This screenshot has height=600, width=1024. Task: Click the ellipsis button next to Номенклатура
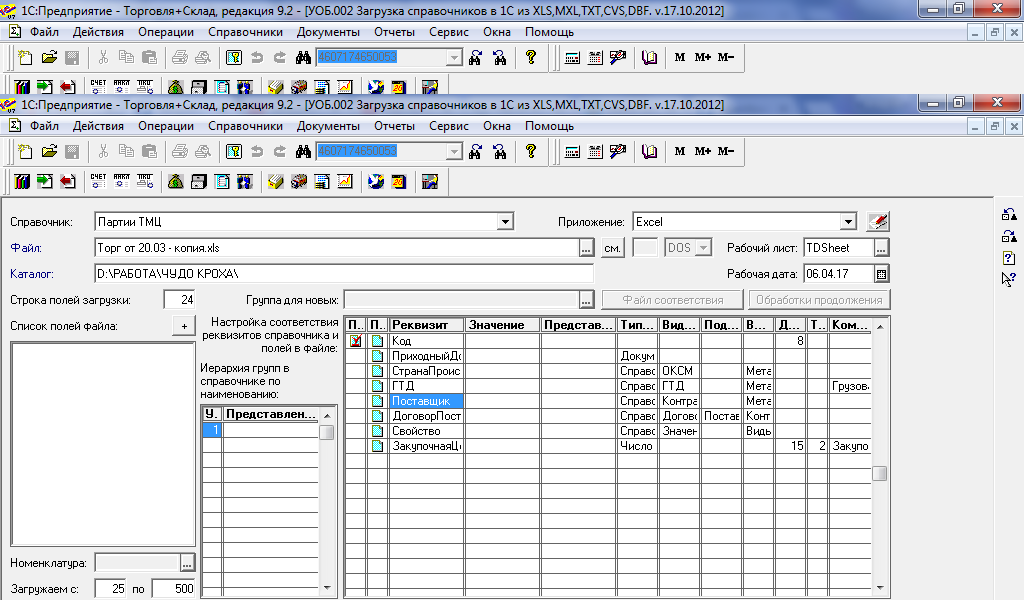pos(187,563)
